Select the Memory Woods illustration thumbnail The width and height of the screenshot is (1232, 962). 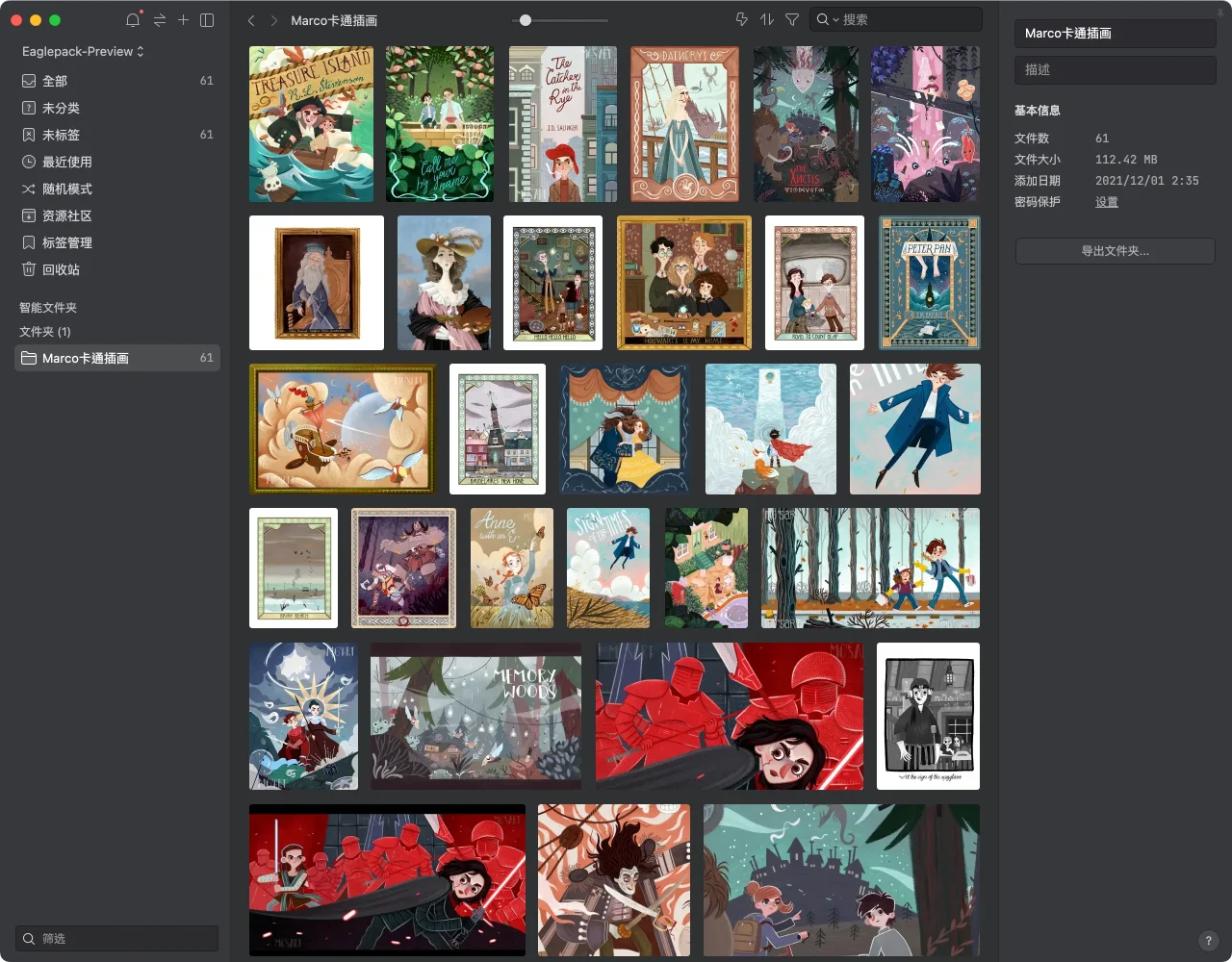tap(476, 717)
